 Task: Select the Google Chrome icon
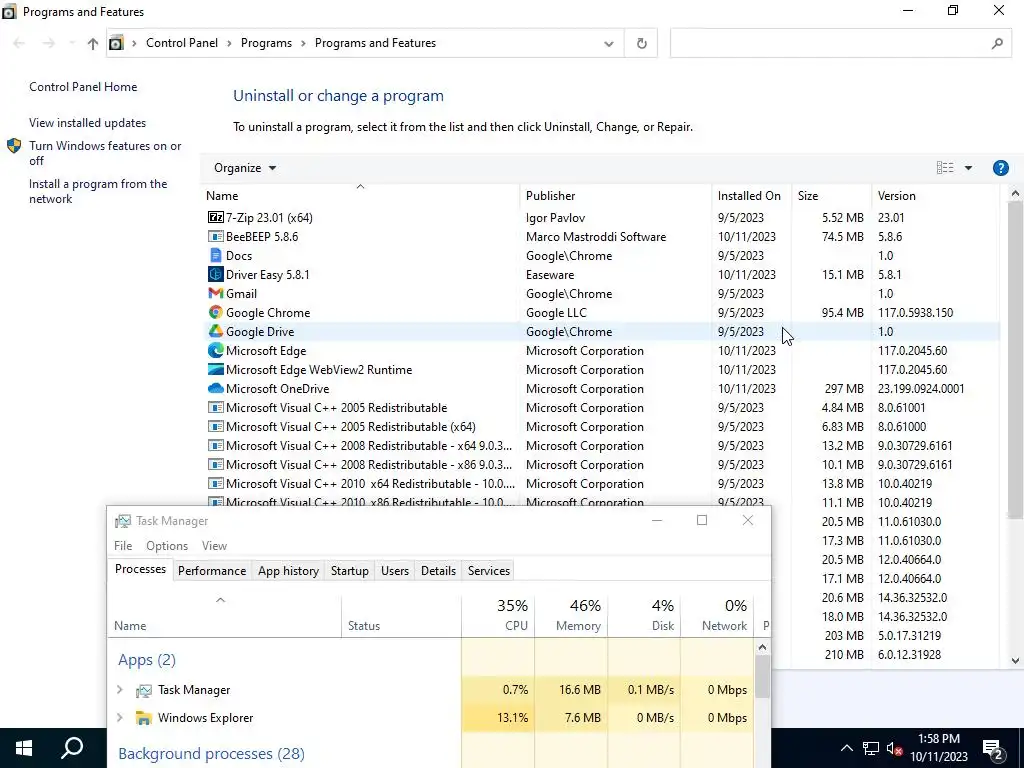point(216,312)
